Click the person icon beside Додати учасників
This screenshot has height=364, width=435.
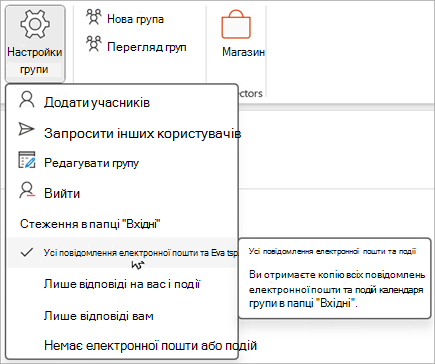click(x=27, y=100)
